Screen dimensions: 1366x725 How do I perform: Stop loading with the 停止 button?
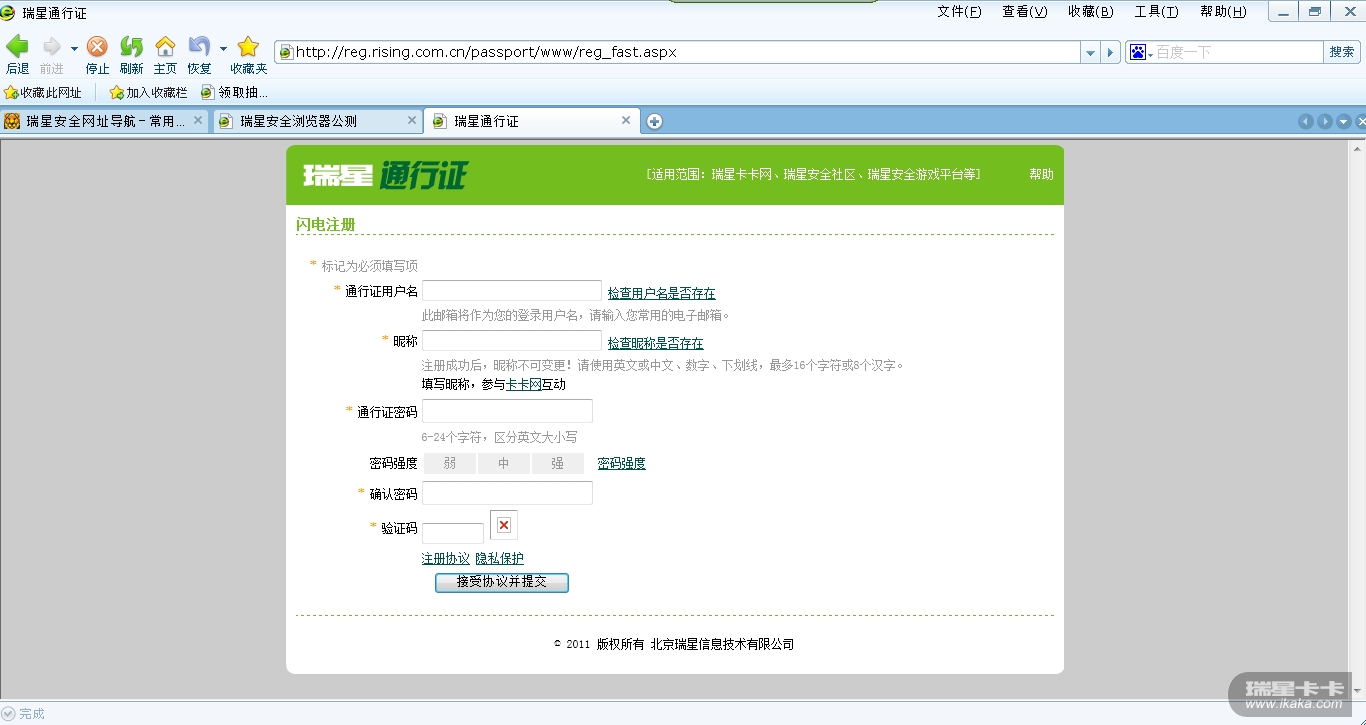tap(97, 47)
